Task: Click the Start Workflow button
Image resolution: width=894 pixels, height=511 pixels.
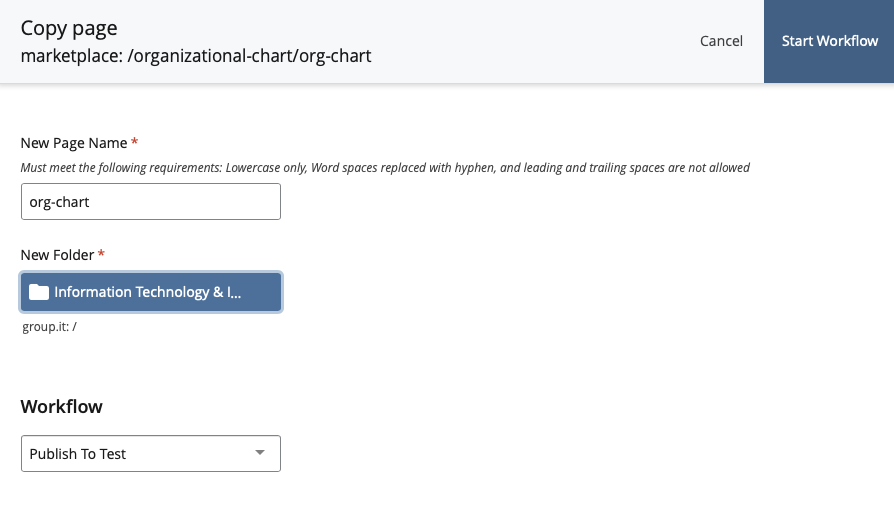Action: (x=829, y=41)
